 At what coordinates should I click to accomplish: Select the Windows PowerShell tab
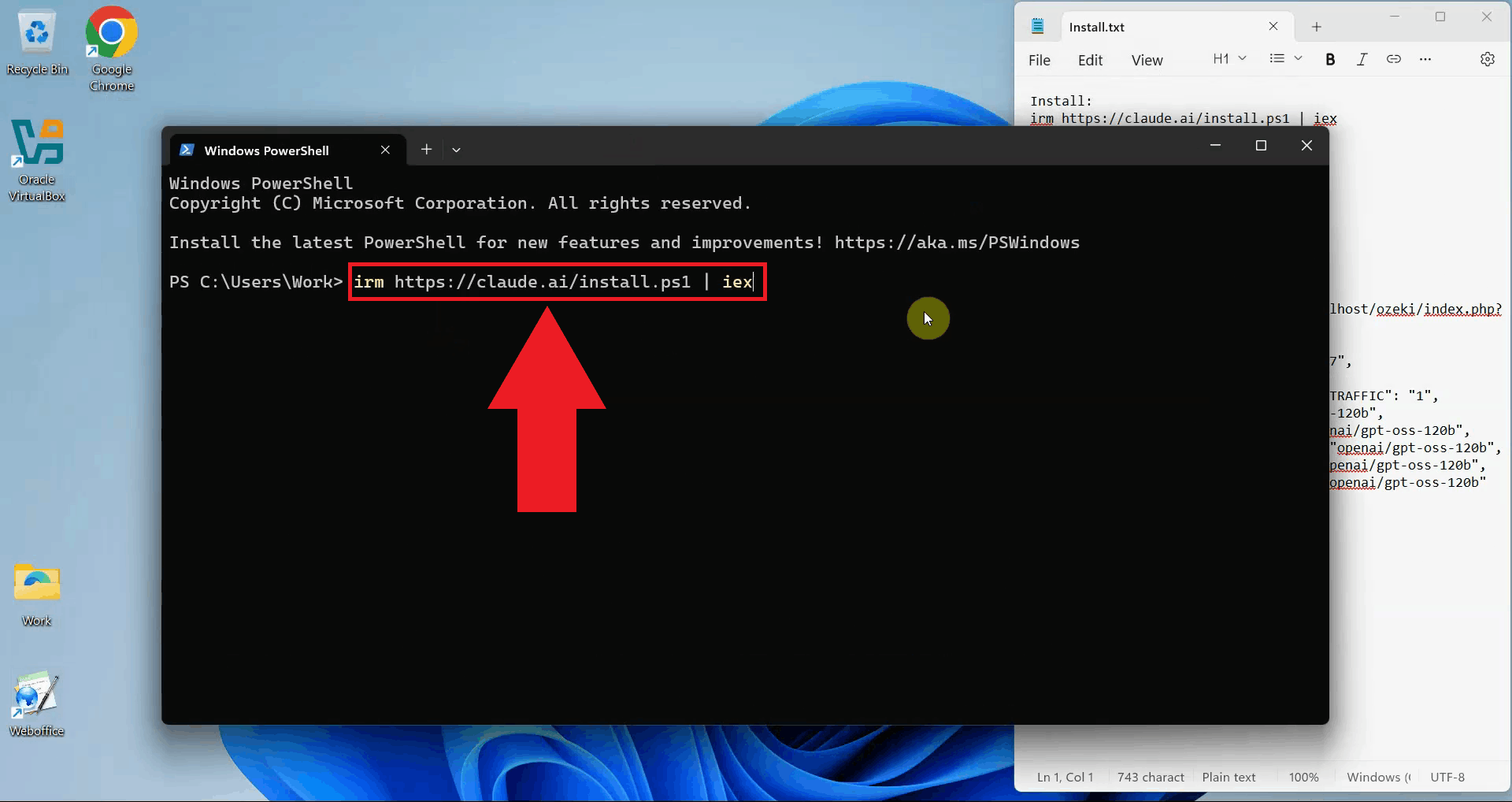pyautogui.click(x=266, y=150)
